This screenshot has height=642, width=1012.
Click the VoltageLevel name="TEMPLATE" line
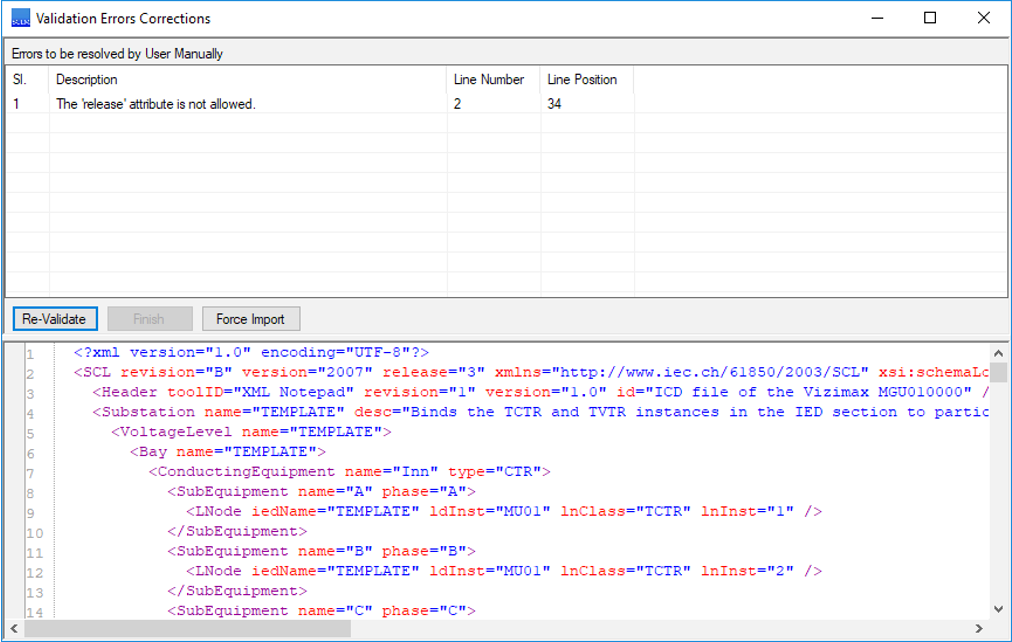[x=251, y=432]
